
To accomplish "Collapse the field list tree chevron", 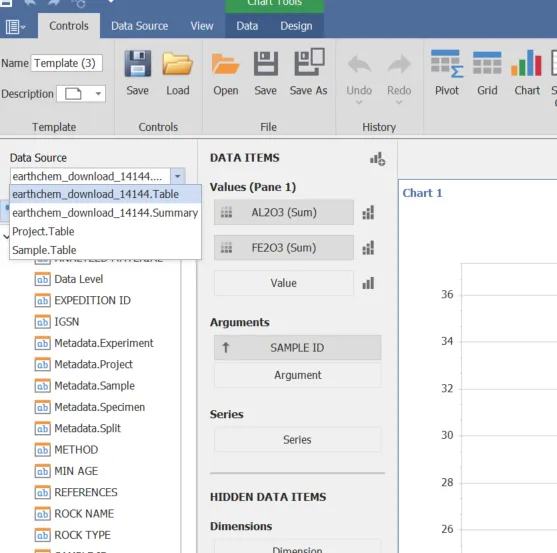I will click(x=6, y=236).
